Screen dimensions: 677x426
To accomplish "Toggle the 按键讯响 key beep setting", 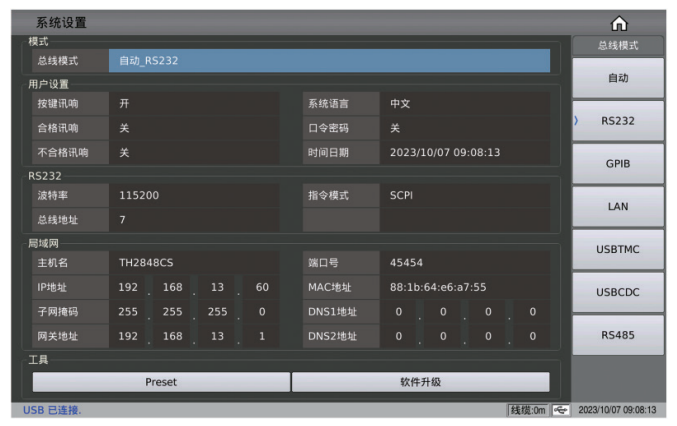I will (x=194, y=103).
